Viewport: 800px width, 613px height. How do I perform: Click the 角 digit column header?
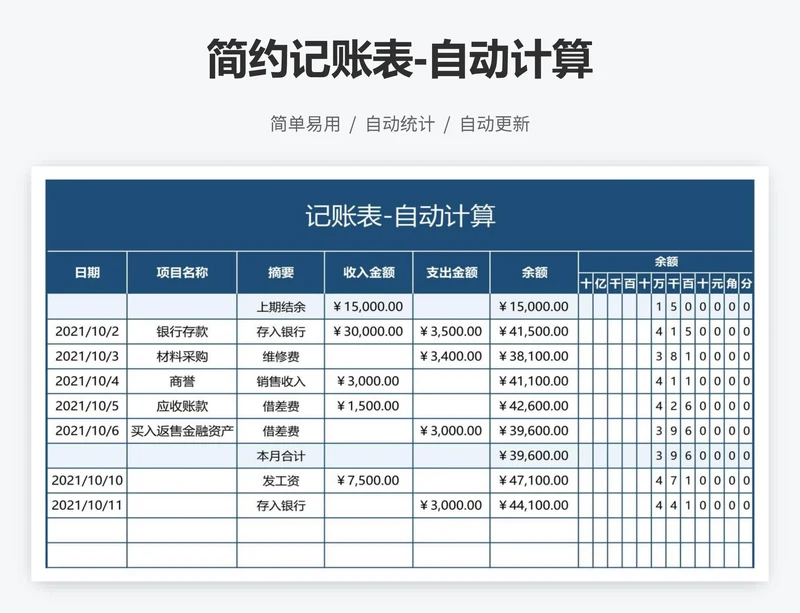click(732, 283)
